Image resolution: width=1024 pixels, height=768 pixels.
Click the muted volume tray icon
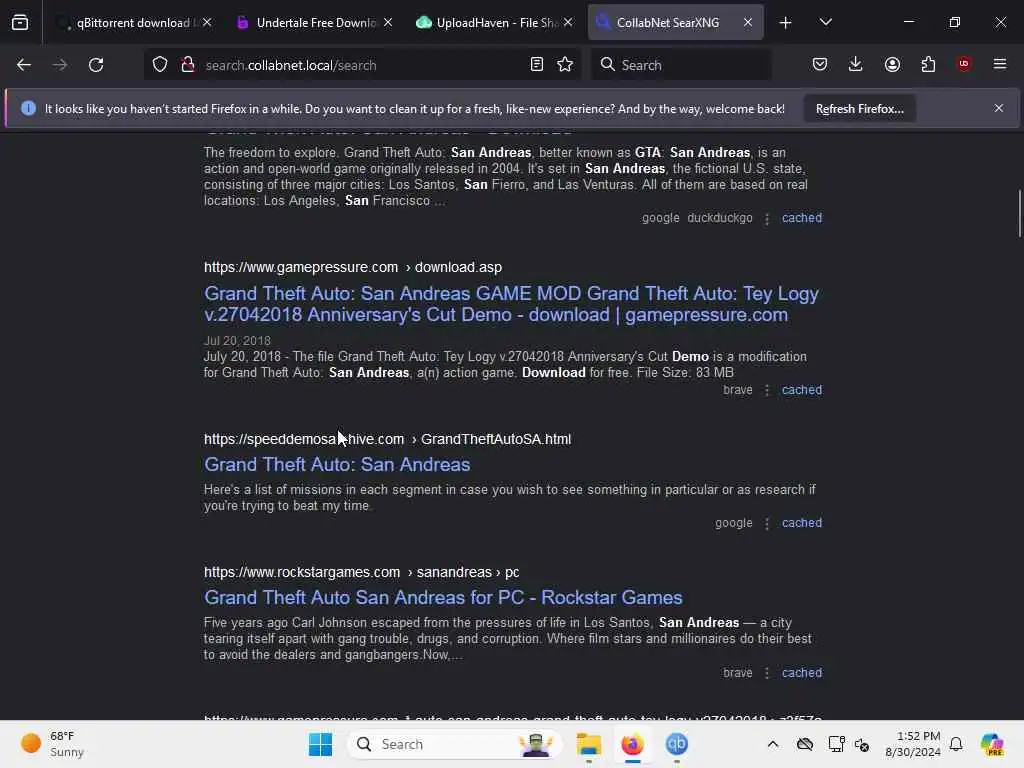tap(862, 745)
